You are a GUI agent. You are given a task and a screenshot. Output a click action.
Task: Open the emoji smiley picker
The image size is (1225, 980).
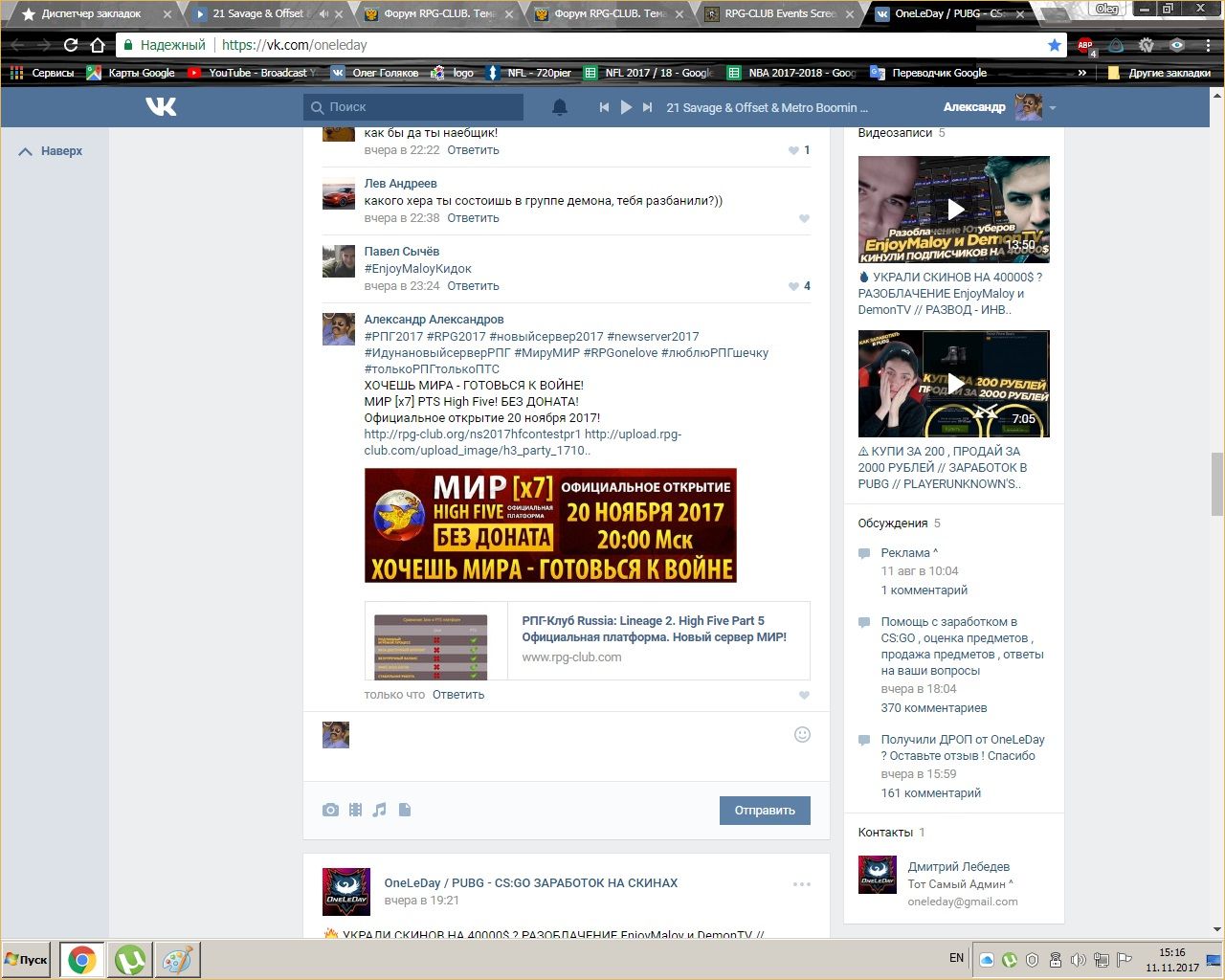(802, 734)
